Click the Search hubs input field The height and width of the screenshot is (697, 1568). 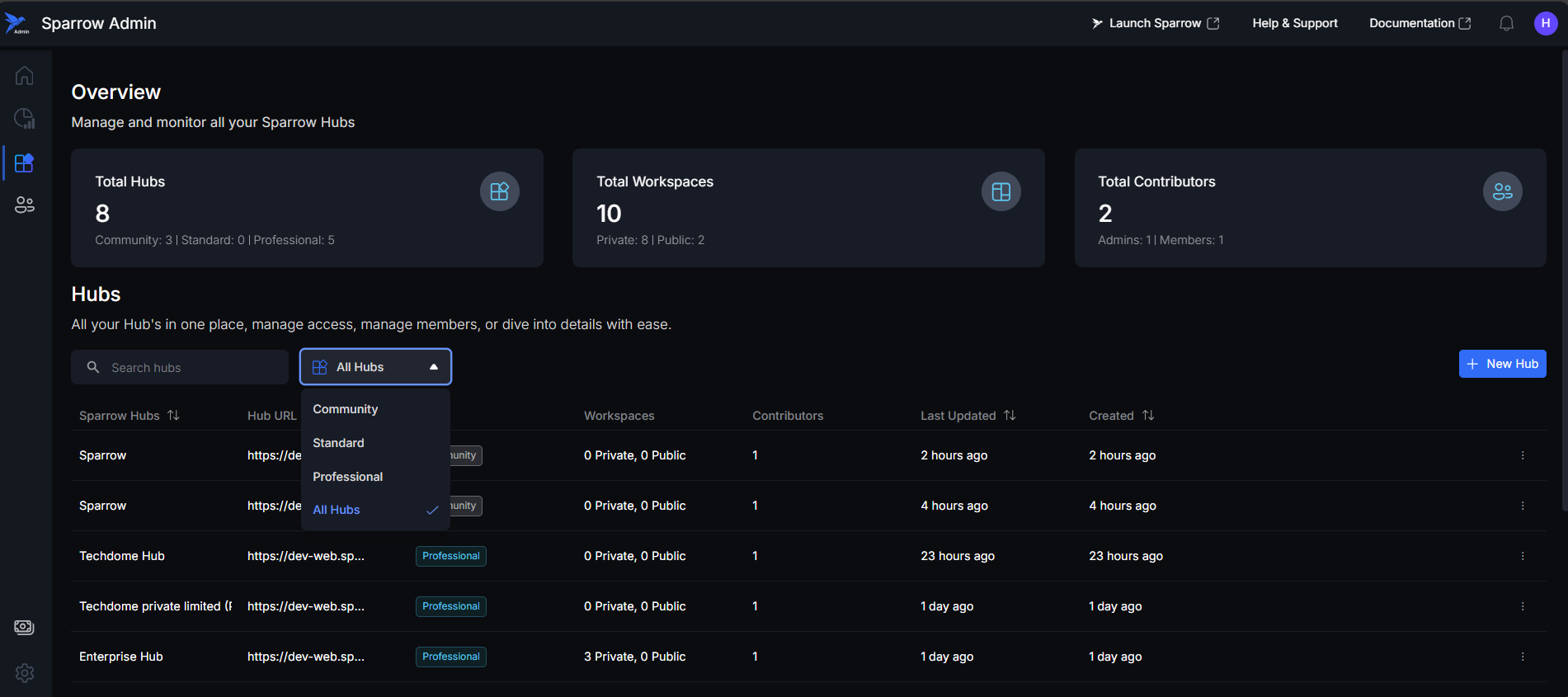click(190, 368)
